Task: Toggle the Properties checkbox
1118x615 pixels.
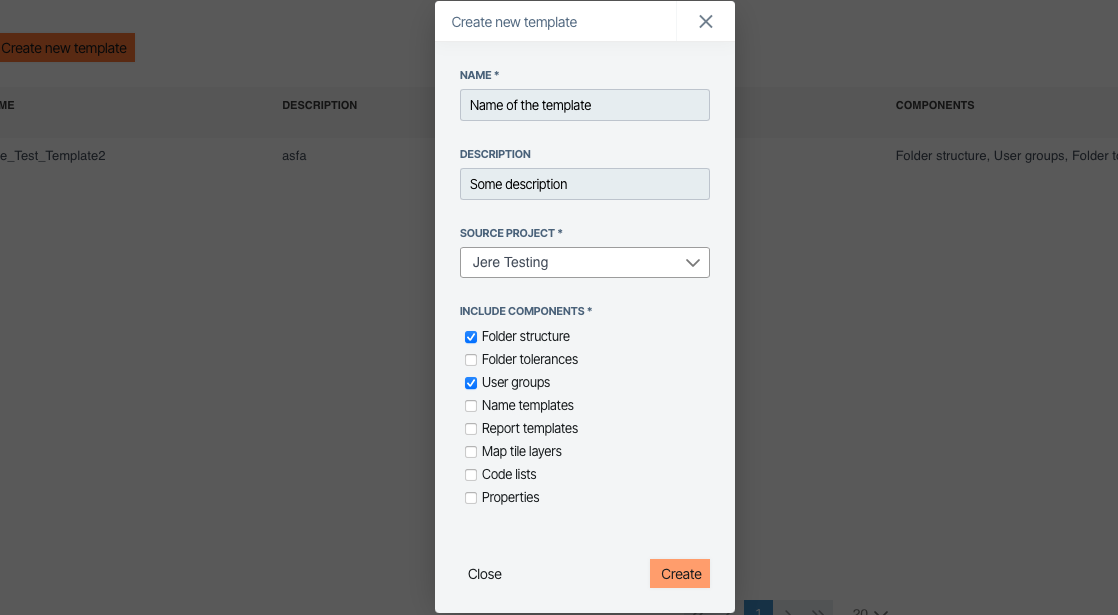Action: pyautogui.click(x=471, y=498)
